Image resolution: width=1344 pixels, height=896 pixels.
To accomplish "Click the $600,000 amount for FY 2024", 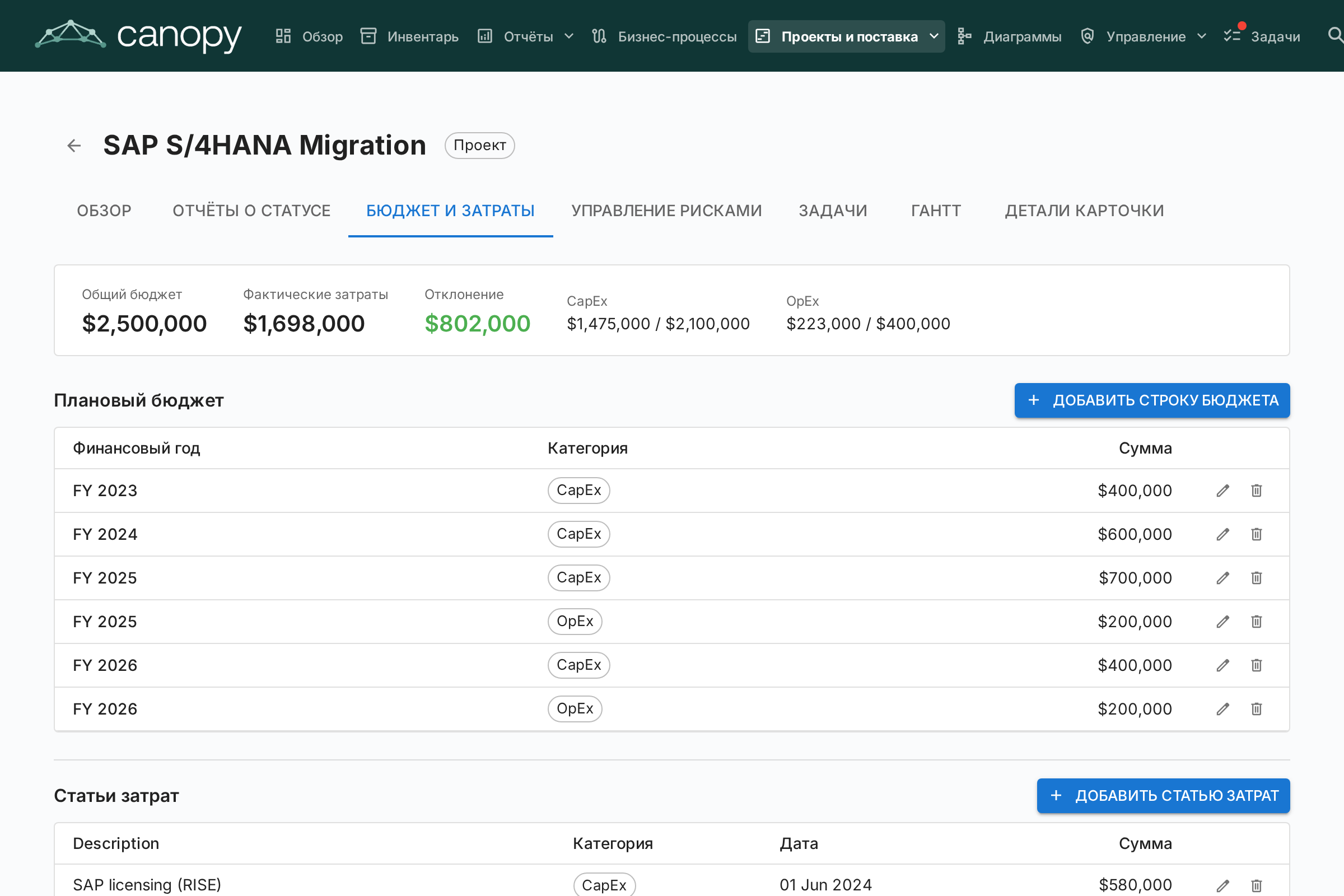I will coord(1135,534).
